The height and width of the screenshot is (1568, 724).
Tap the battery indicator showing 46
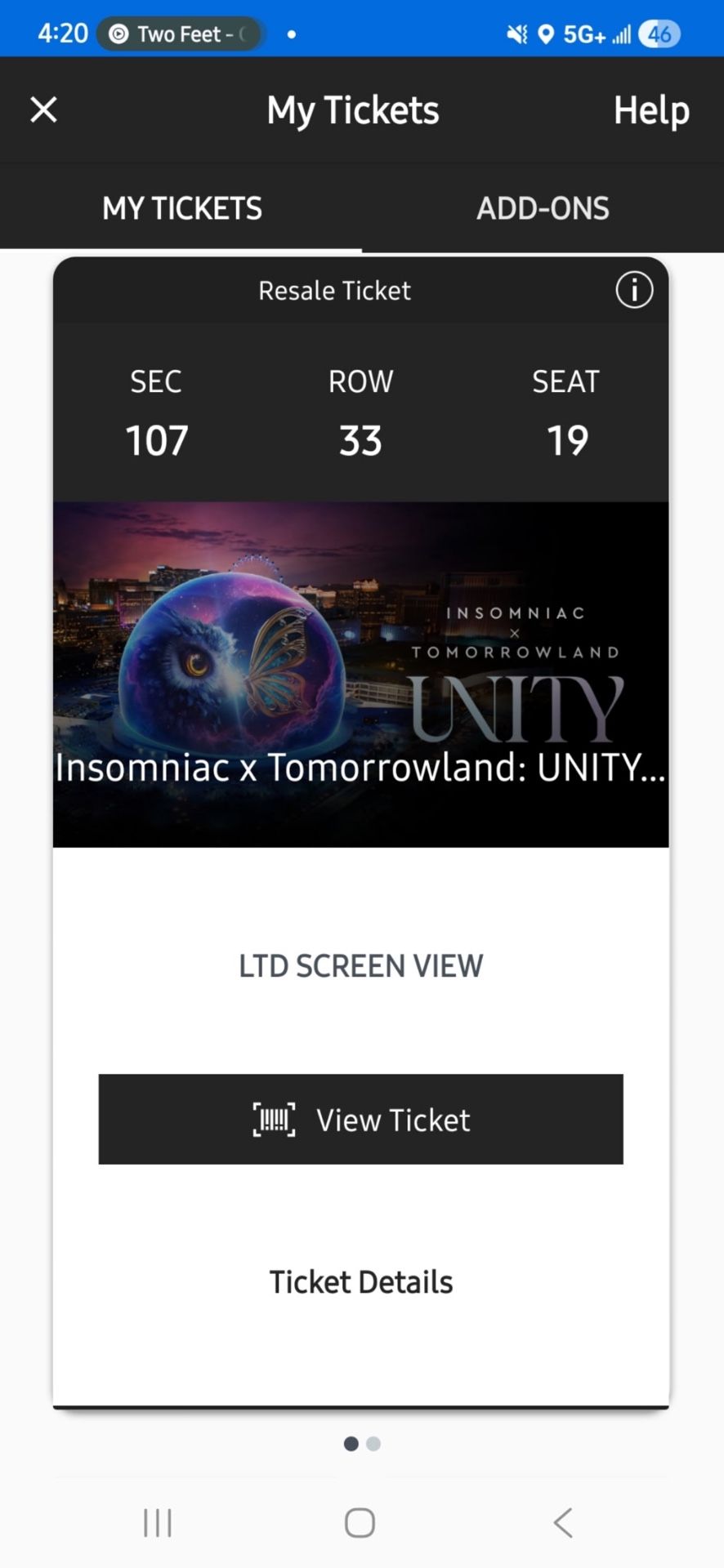pos(659,34)
